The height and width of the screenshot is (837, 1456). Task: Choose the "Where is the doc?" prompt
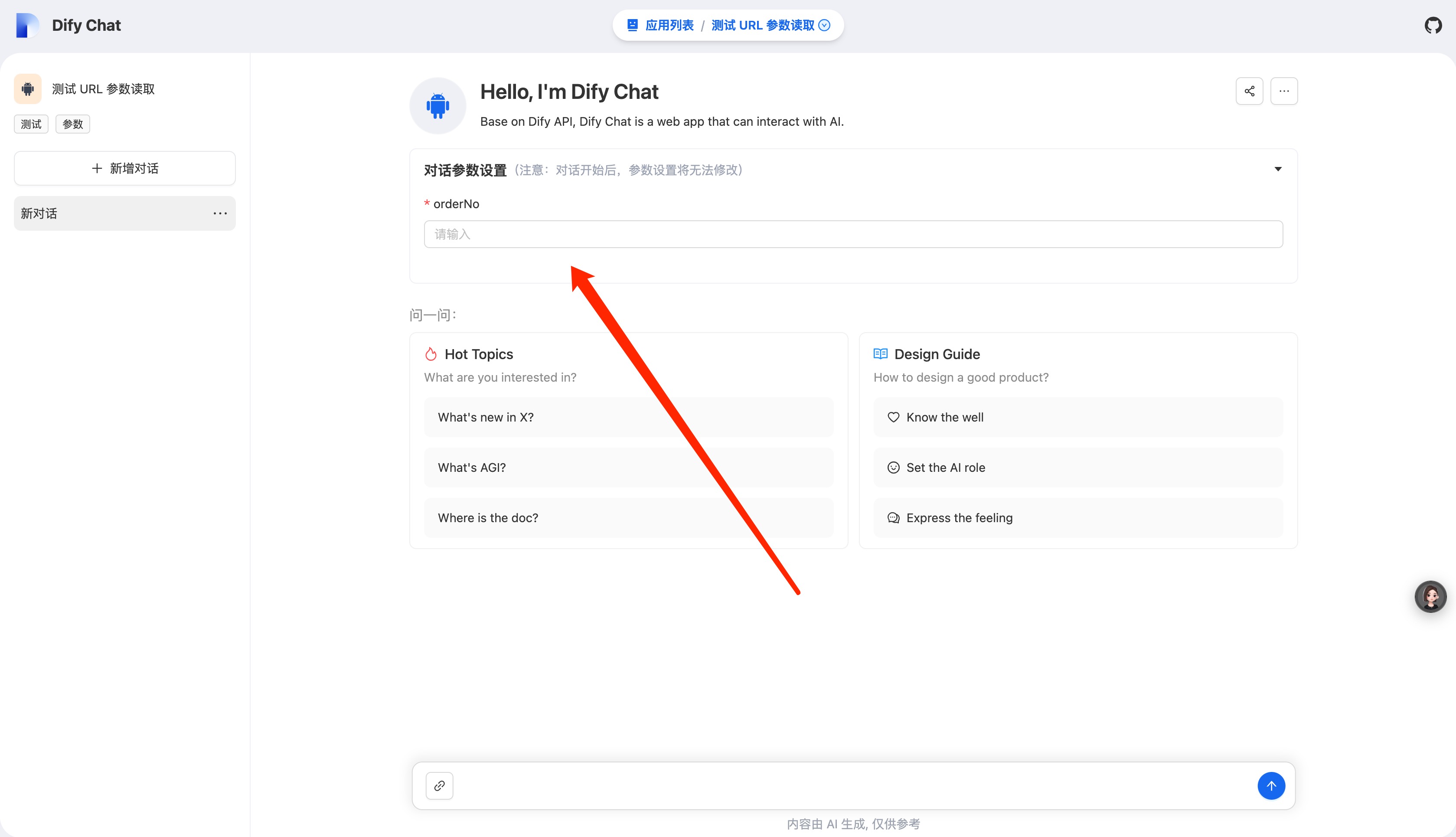tap(628, 518)
